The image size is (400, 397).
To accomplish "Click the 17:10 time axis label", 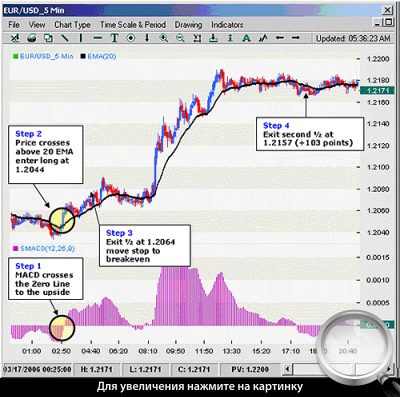I will [291, 351].
